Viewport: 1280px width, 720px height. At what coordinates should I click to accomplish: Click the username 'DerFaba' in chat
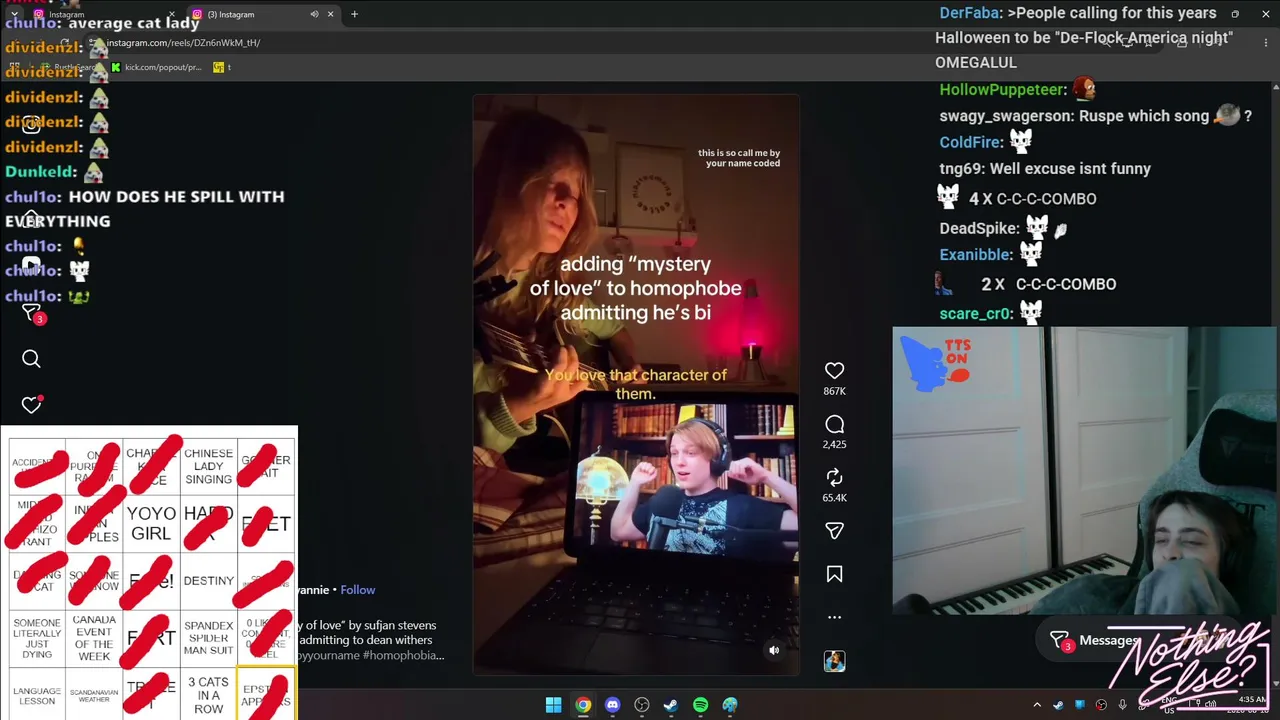point(971,13)
